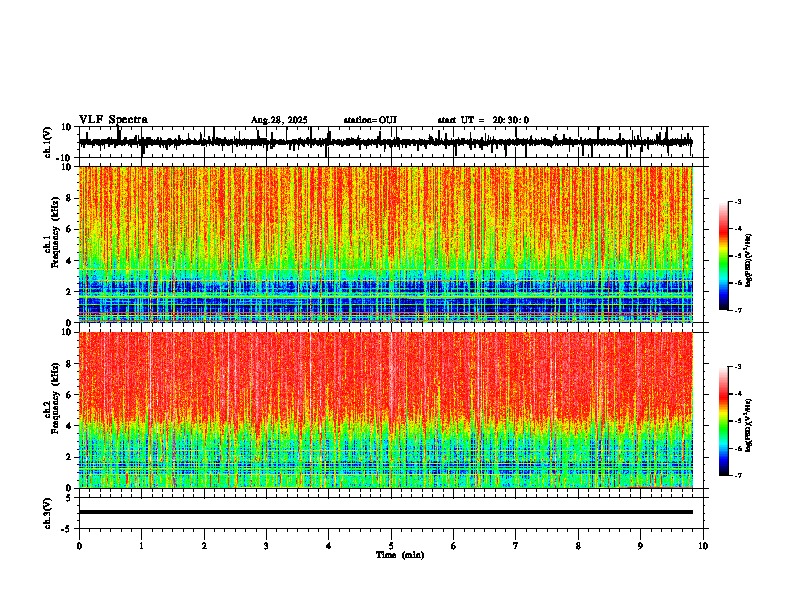Click the time axis tick label "9"

tap(640, 546)
